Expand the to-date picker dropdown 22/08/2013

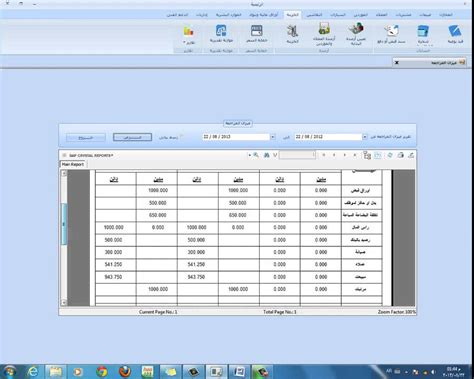point(273,137)
